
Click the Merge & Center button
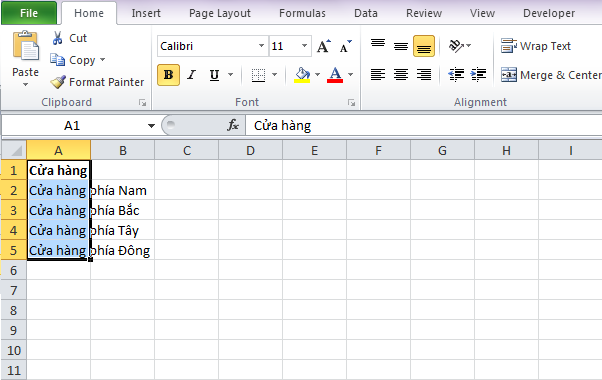click(551, 75)
